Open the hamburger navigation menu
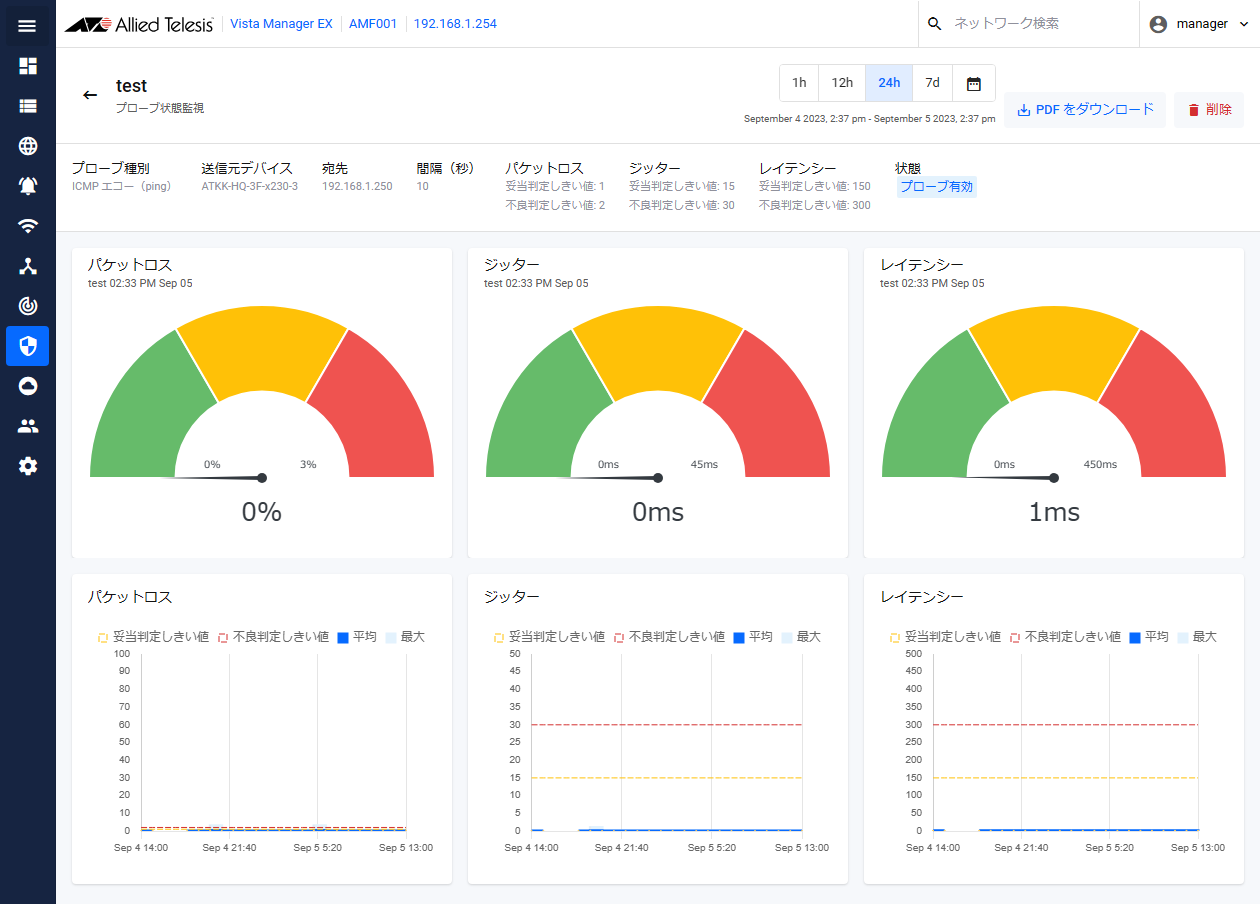1260x904 pixels. (x=27, y=25)
